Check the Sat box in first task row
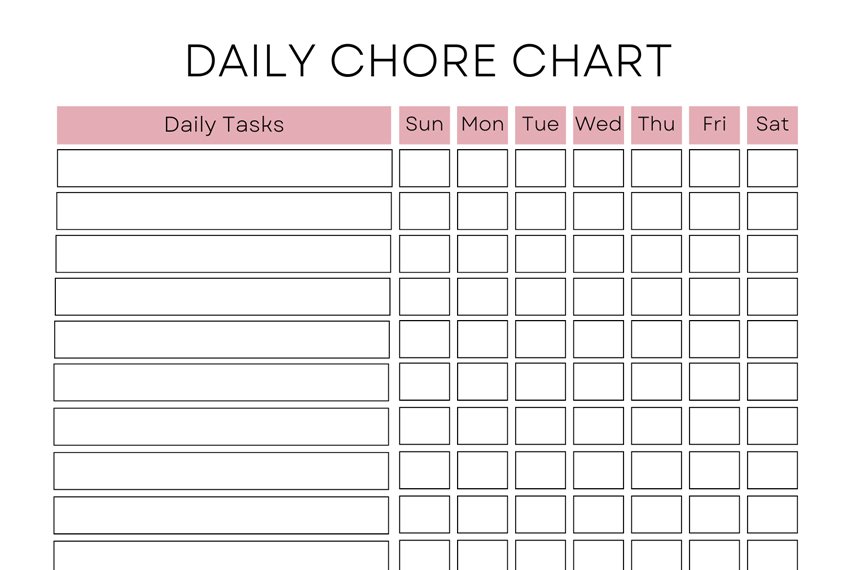 point(772,168)
